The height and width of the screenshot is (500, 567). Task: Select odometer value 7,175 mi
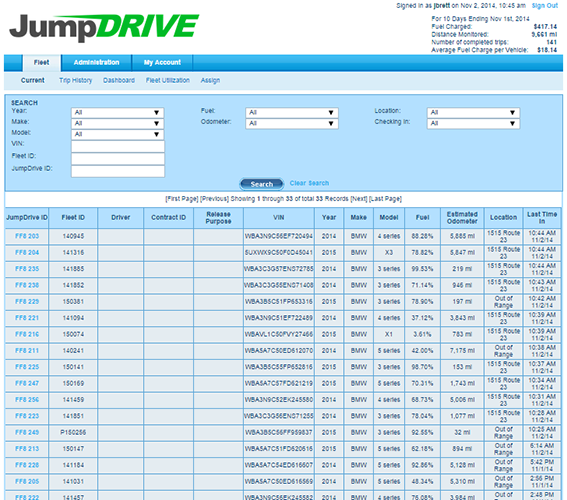[x=462, y=351]
